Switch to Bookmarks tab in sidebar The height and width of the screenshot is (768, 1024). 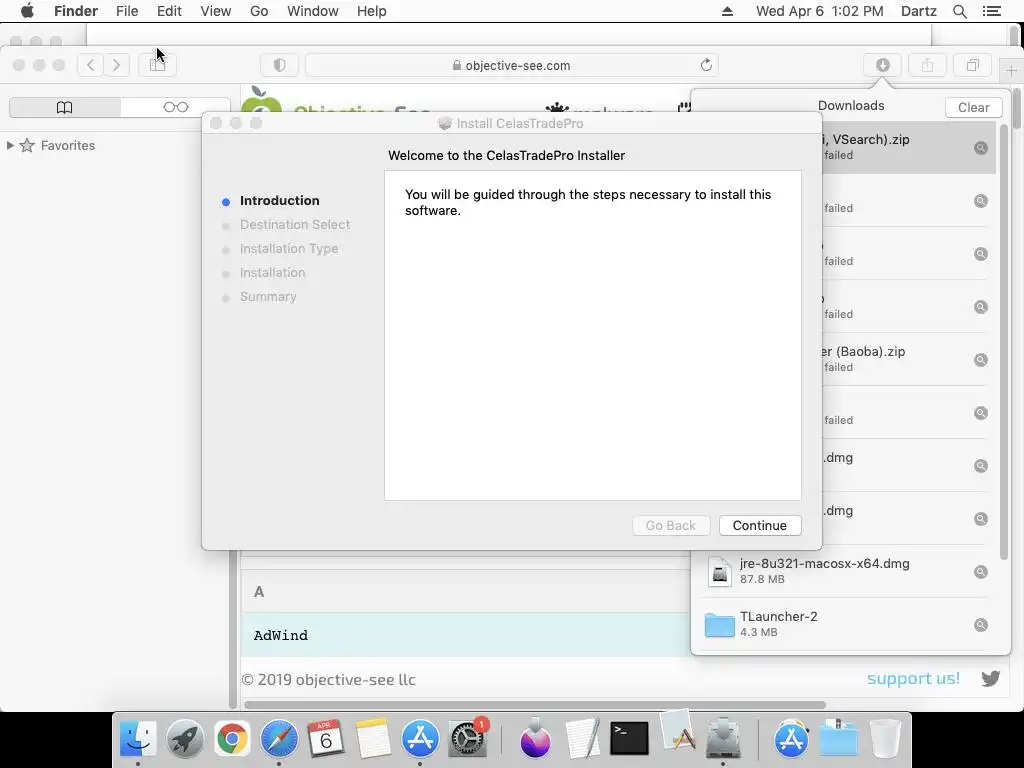pyautogui.click(x=65, y=107)
